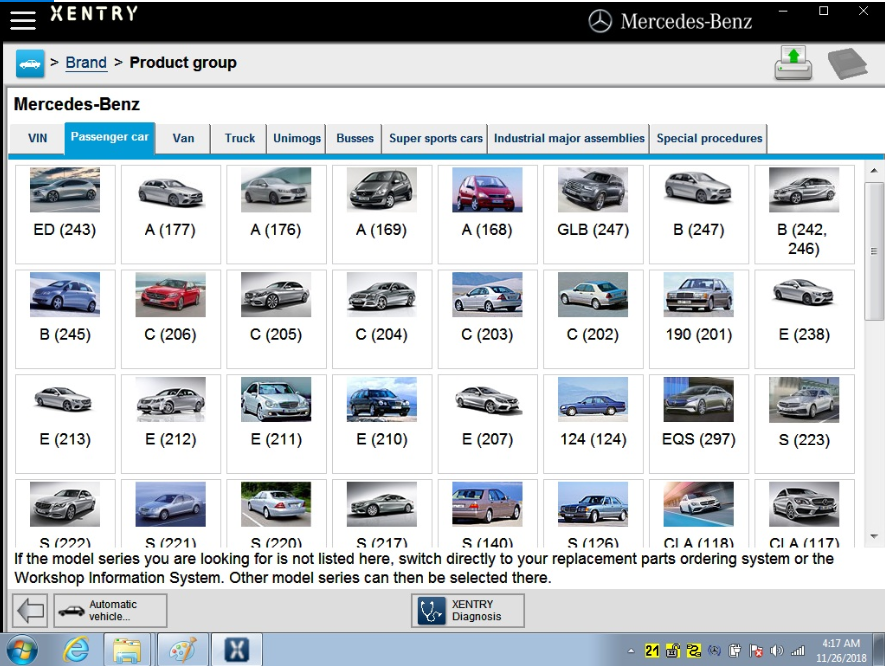Choose the S (126) model tile

coord(593,514)
